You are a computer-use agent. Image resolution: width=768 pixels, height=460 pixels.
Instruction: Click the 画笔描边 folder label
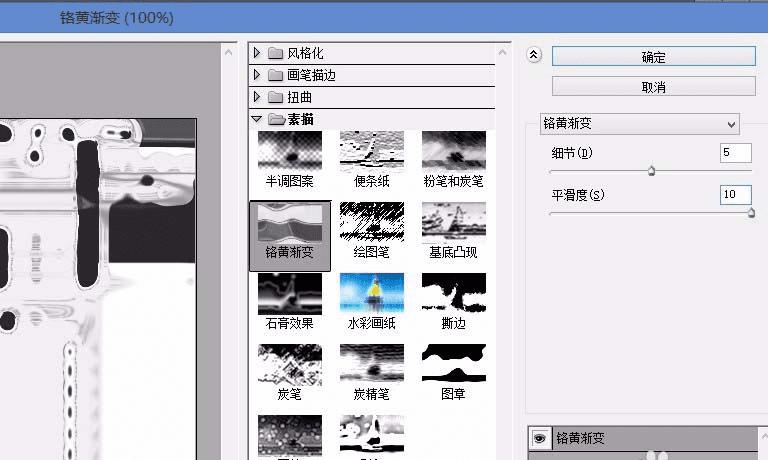(x=312, y=75)
